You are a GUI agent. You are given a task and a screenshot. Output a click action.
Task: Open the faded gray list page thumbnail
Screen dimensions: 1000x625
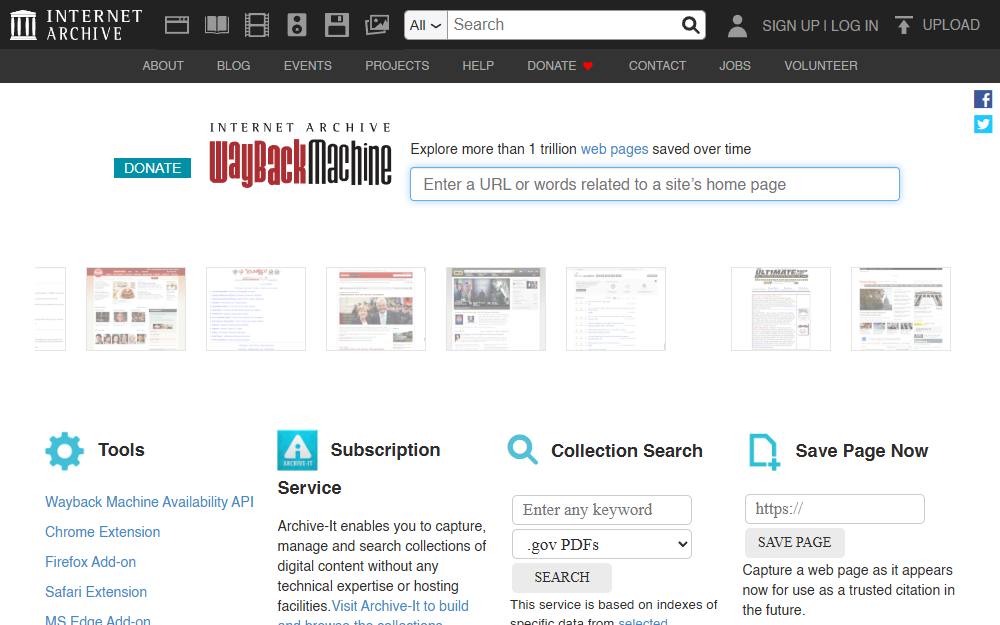pos(615,309)
